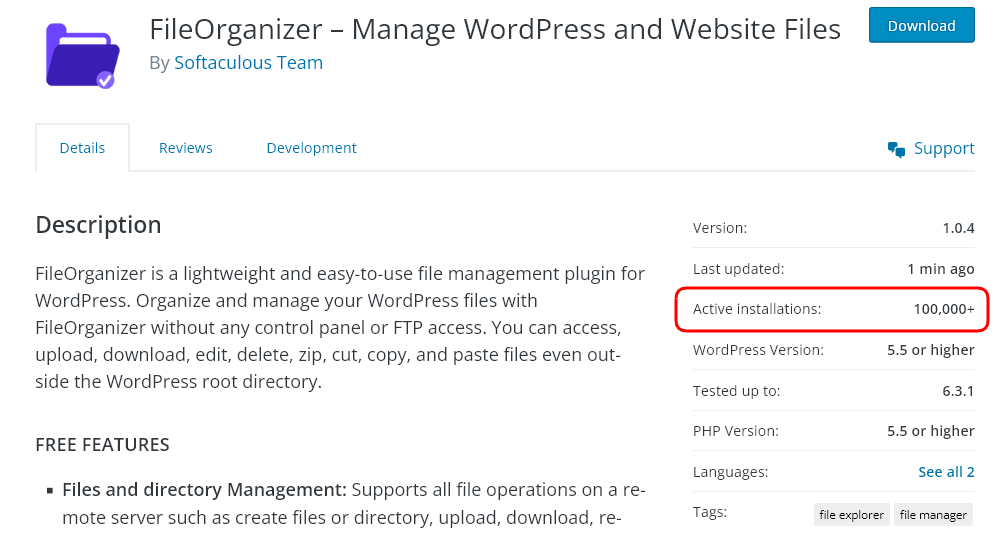Viewport: 998px width, 533px height.
Task: Switch to the Details tab
Action: tap(82, 148)
